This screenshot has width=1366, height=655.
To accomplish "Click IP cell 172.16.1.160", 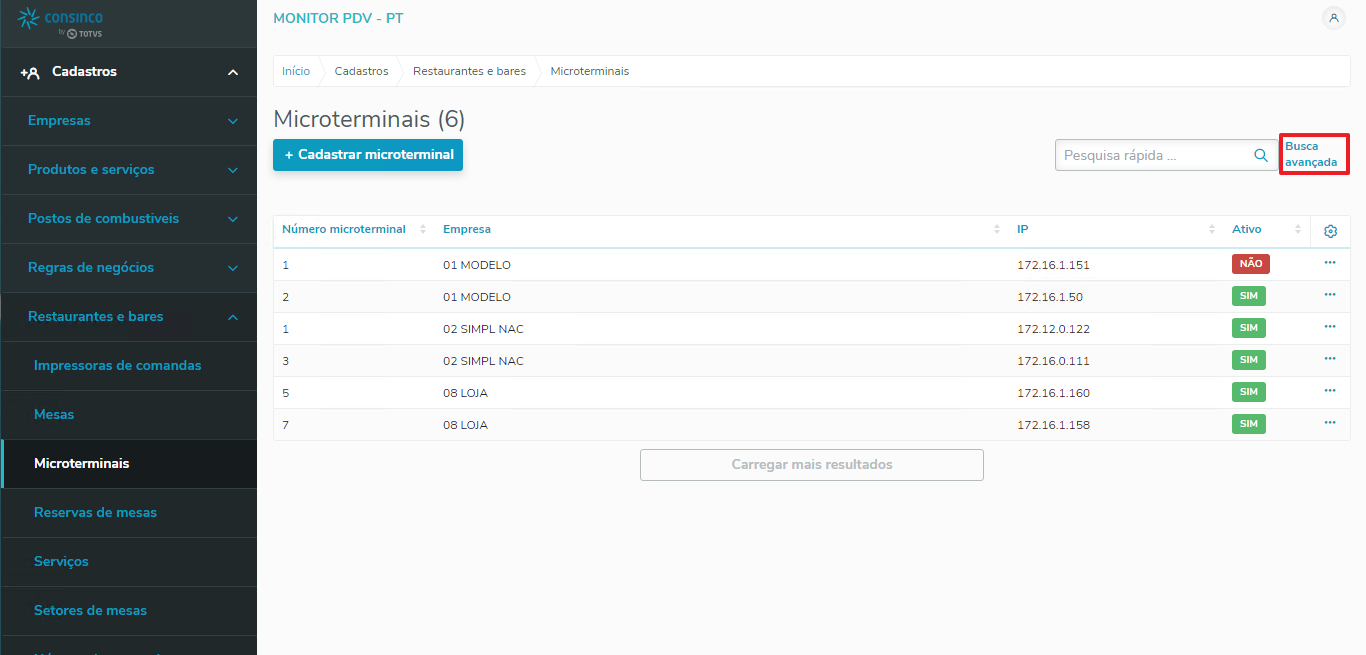I will click(x=1053, y=393).
